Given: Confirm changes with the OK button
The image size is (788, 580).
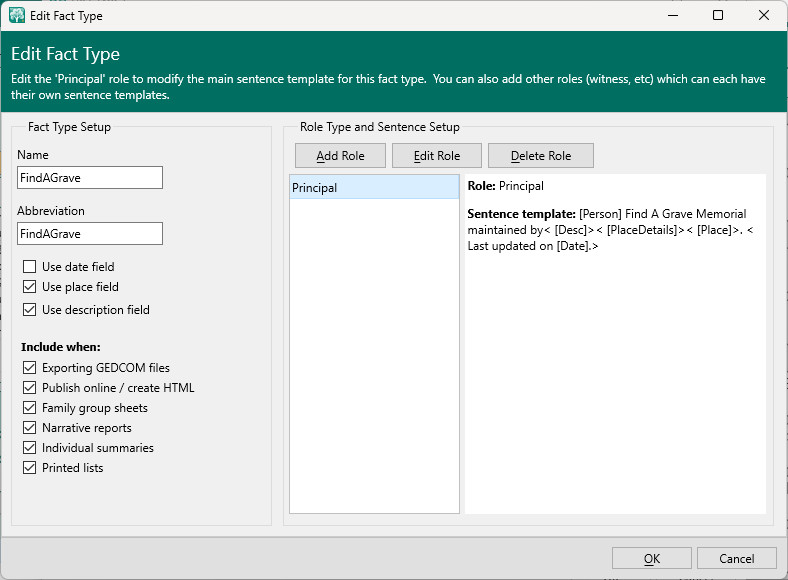Looking at the screenshot, I should [x=651, y=559].
